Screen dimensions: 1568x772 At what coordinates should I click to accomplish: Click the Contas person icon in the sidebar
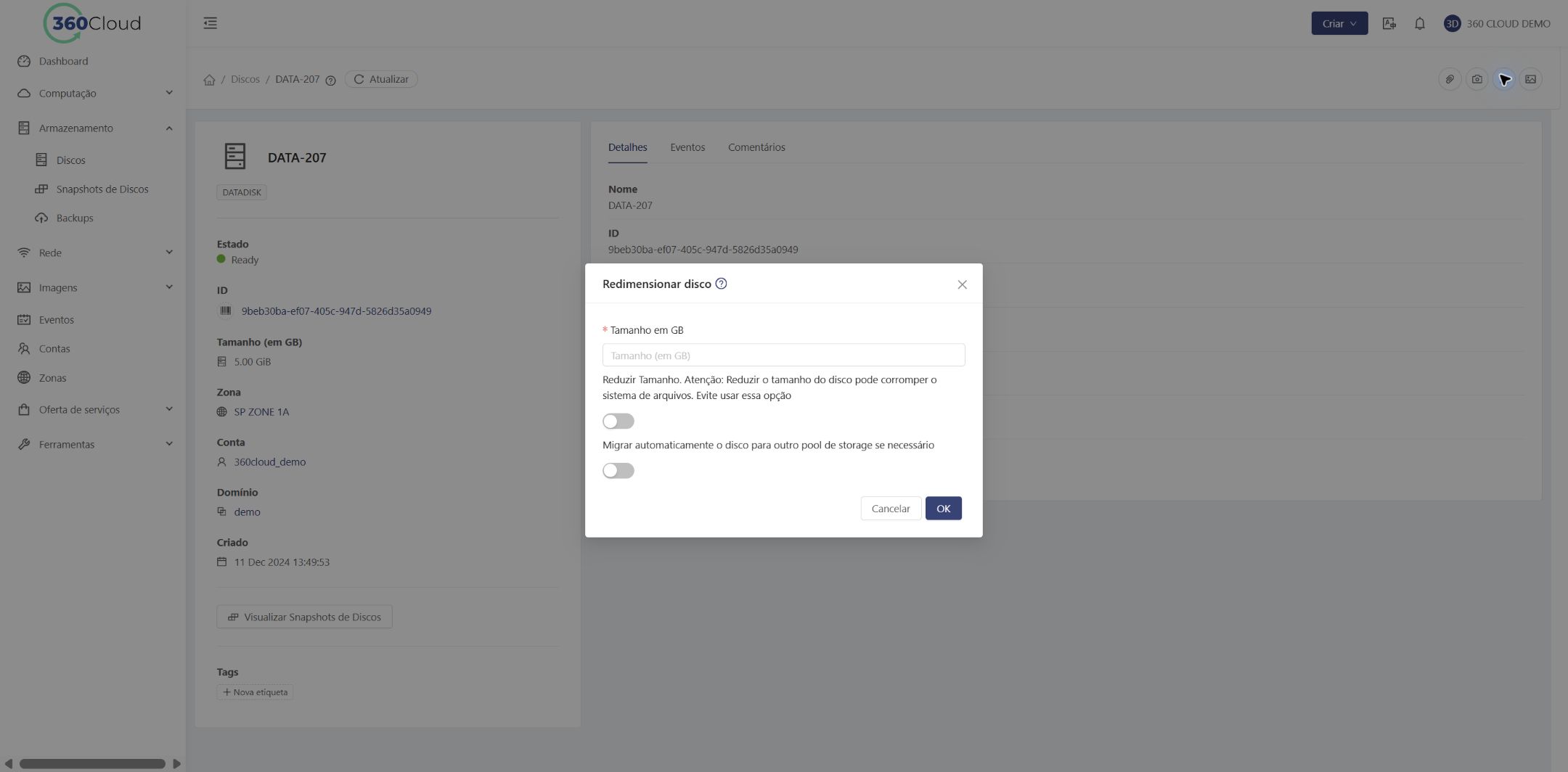tap(24, 348)
